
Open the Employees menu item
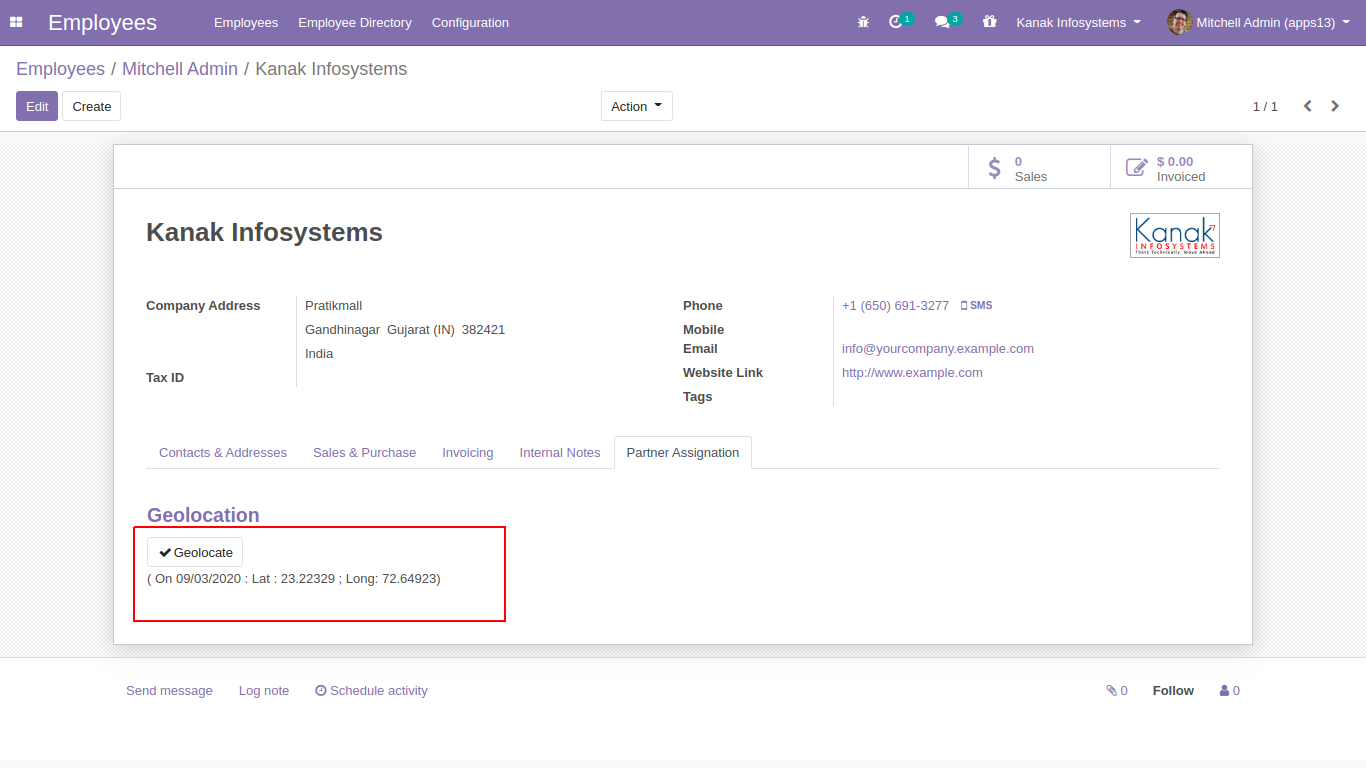pos(246,22)
